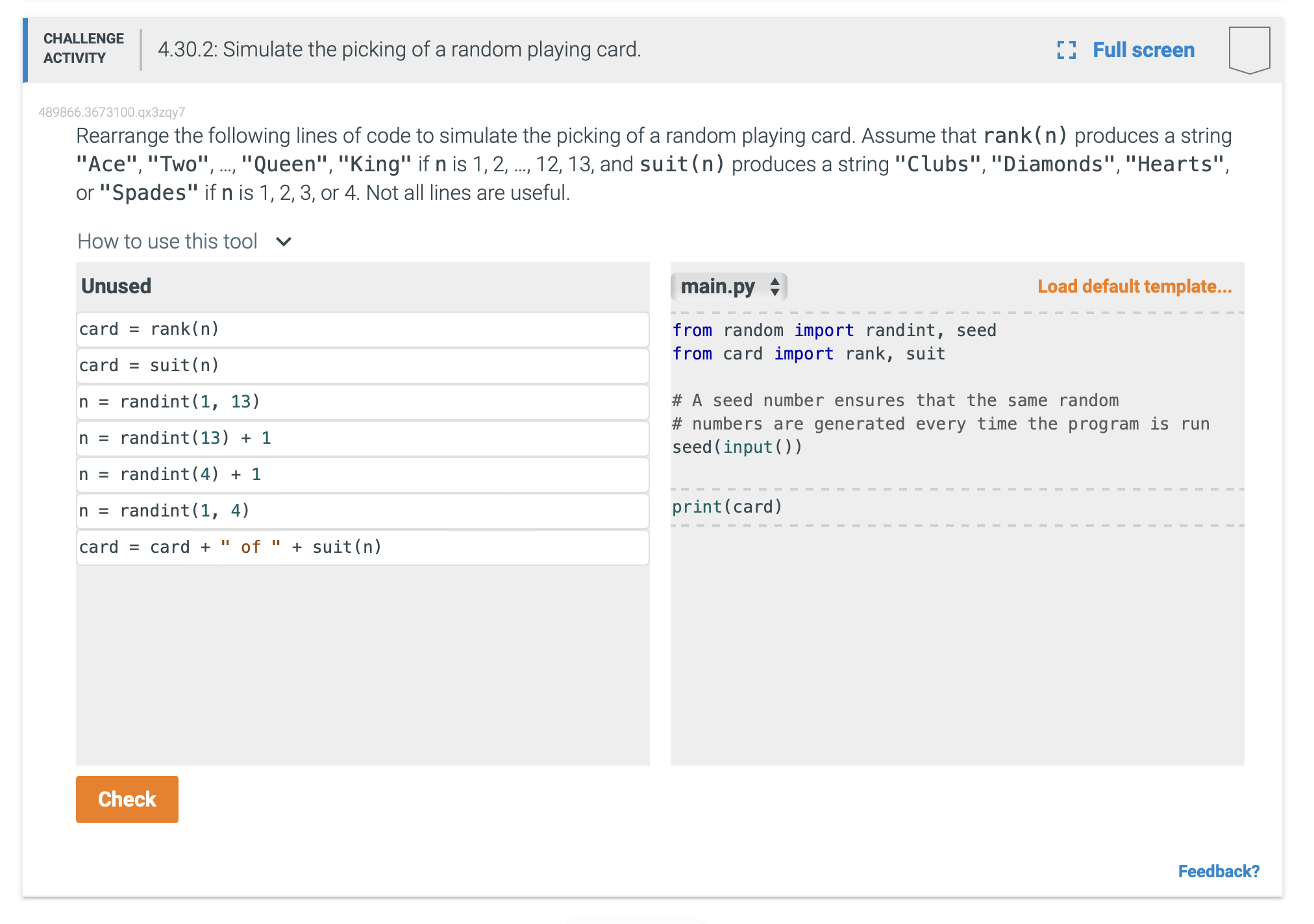1314x924 pixels.
Task: Click the Unused panel header
Action: [x=116, y=286]
